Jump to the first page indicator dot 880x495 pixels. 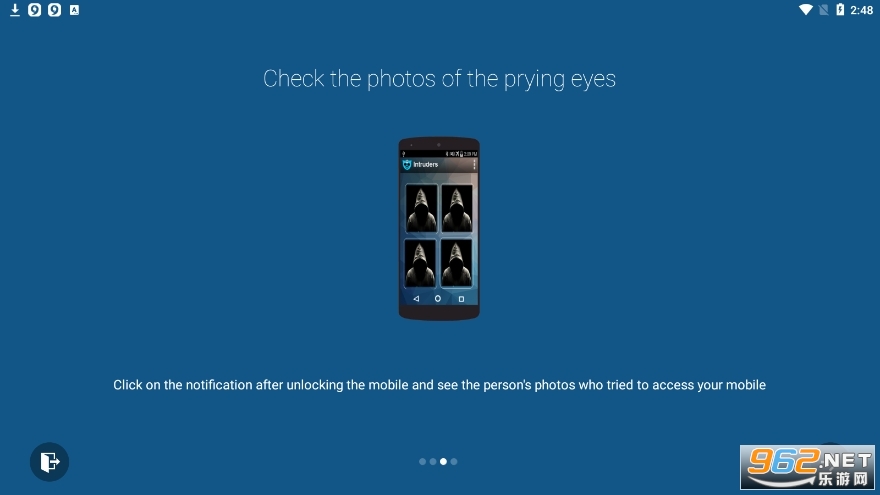click(x=422, y=461)
